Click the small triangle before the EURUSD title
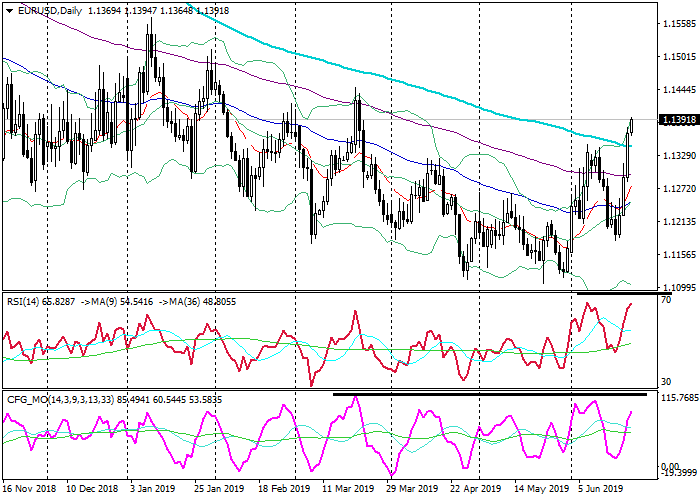The height and width of the screenshot is (500, 700). click(x=8, y=11)
